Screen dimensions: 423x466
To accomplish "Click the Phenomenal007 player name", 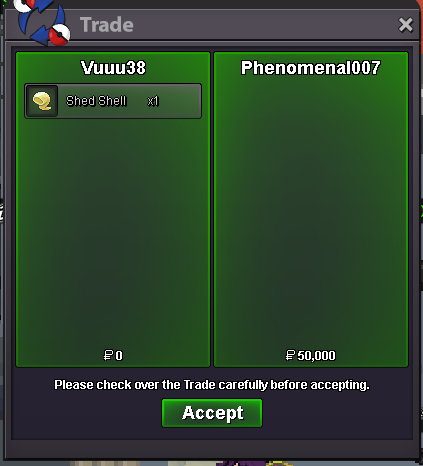I will pos(311,68).
